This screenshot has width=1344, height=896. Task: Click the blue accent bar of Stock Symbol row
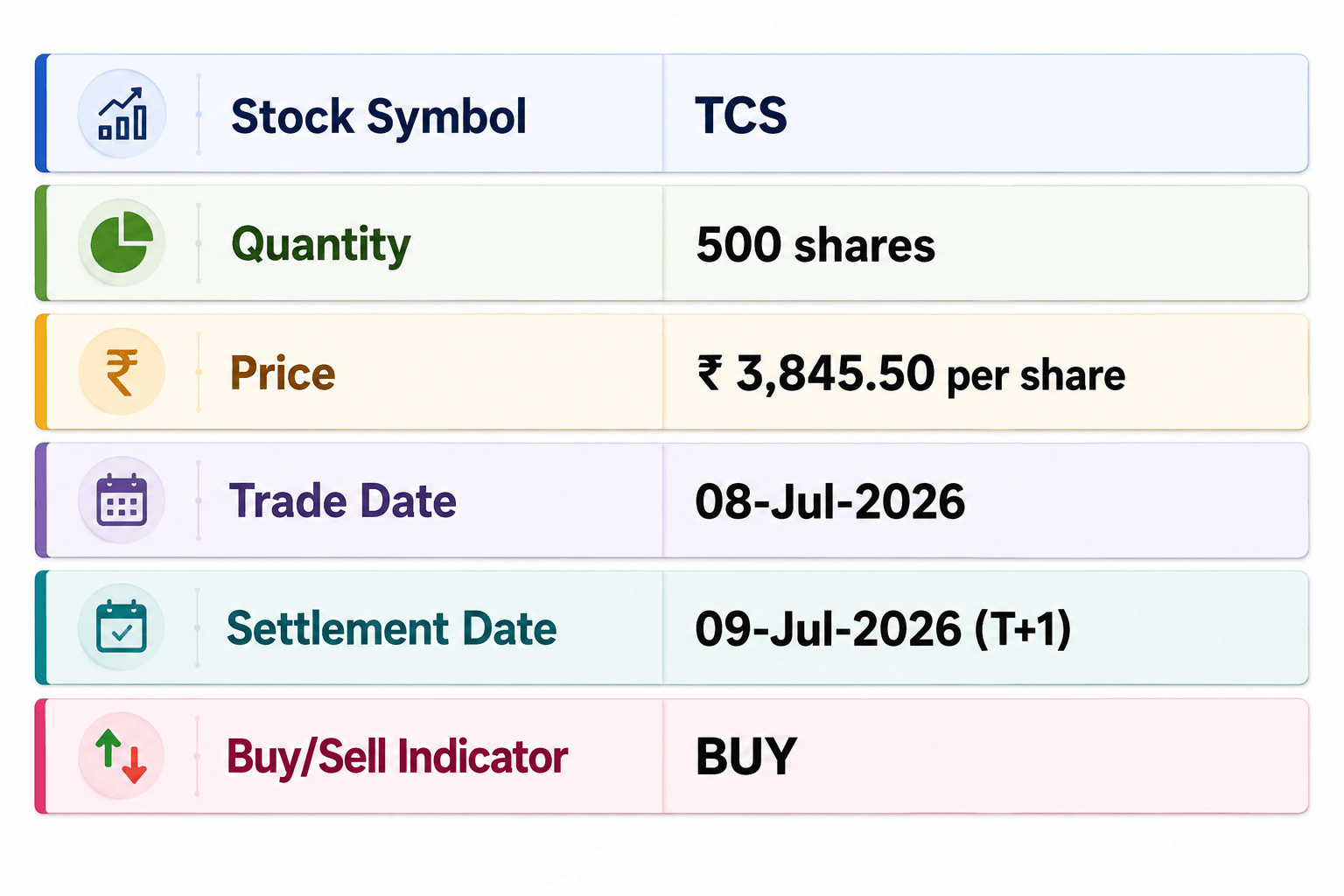point(41,114)
